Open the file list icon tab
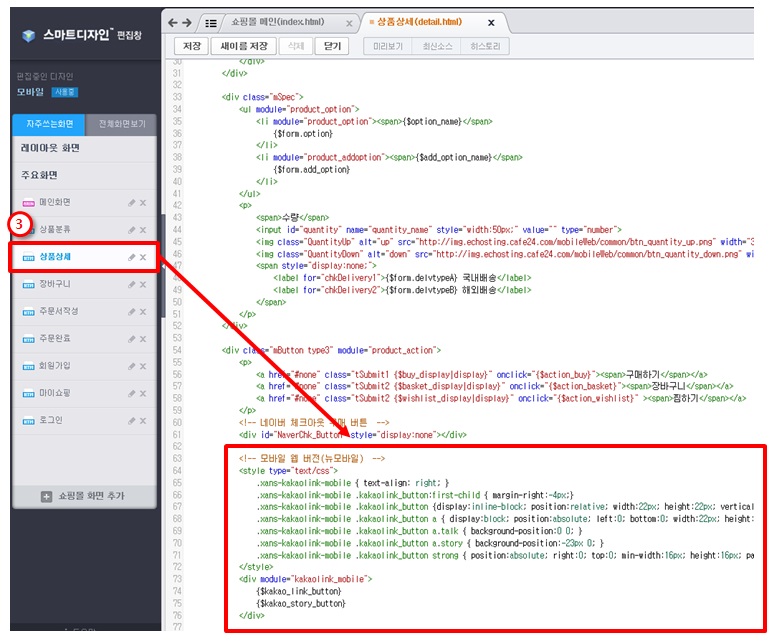The width and height of the screenshot is (776, 642). (x=211, y=23)
